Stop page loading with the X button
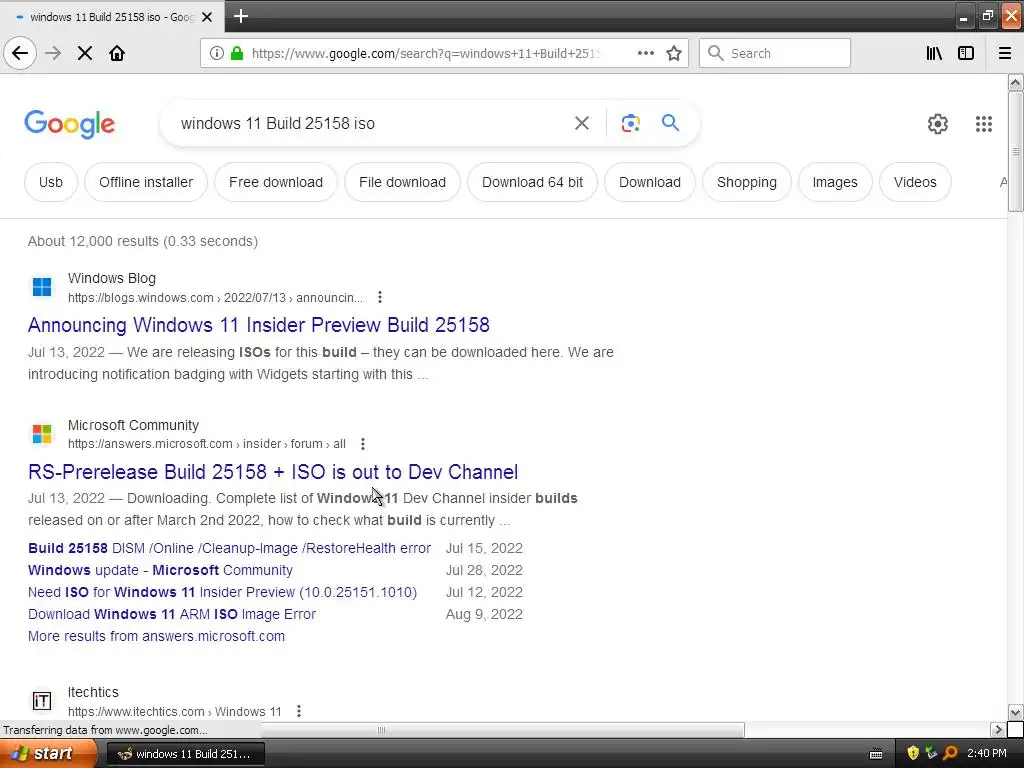The width and height of the screenshot is (1024, 768). point(85,54)
